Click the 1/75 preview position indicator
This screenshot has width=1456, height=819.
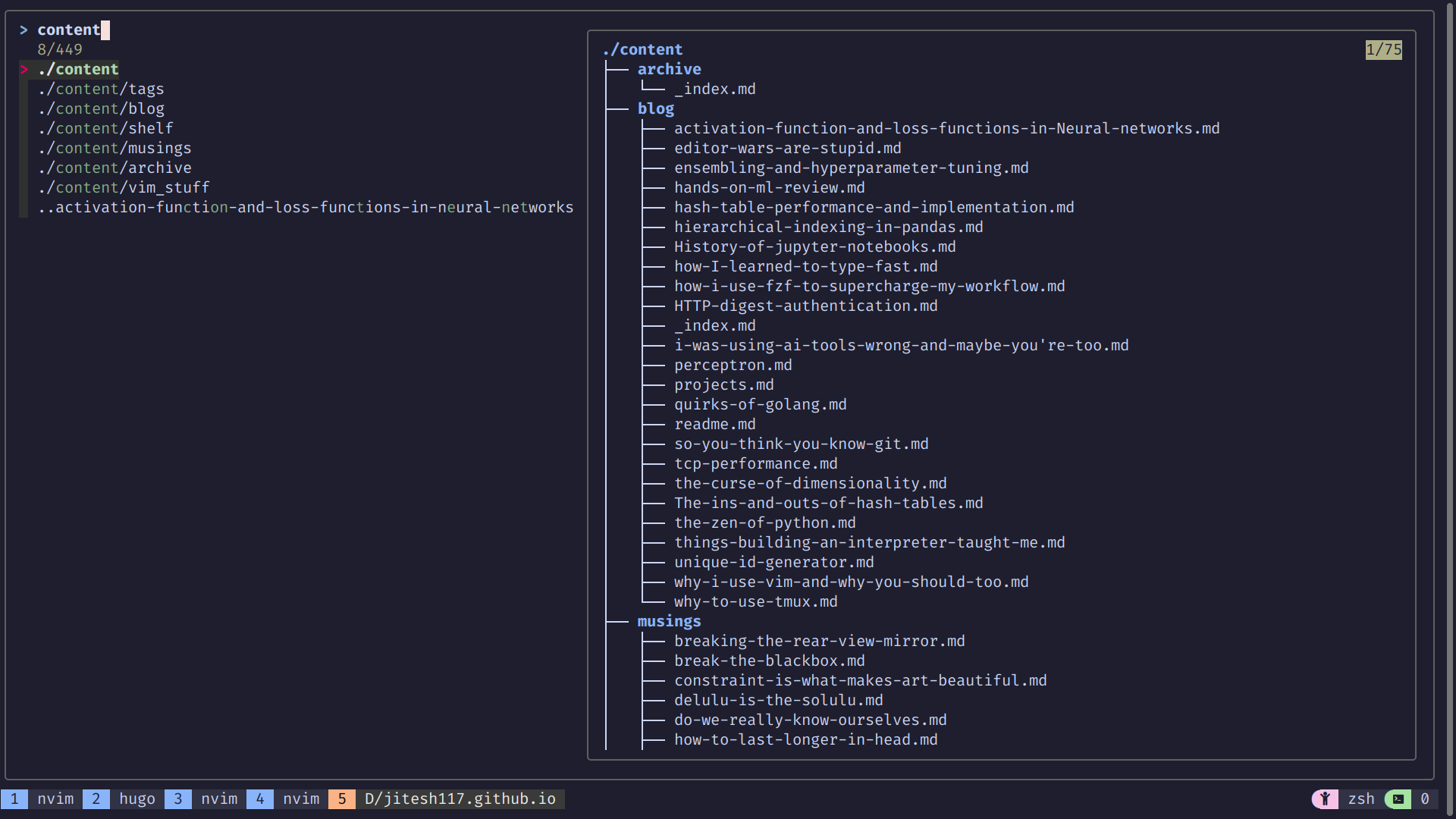pos(1383,50)
